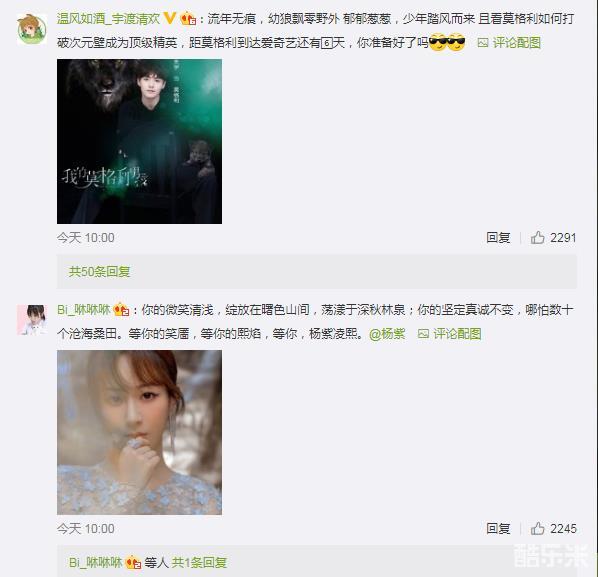
Task: Expand 共1条回复 replies
Action: click(199, 562)
